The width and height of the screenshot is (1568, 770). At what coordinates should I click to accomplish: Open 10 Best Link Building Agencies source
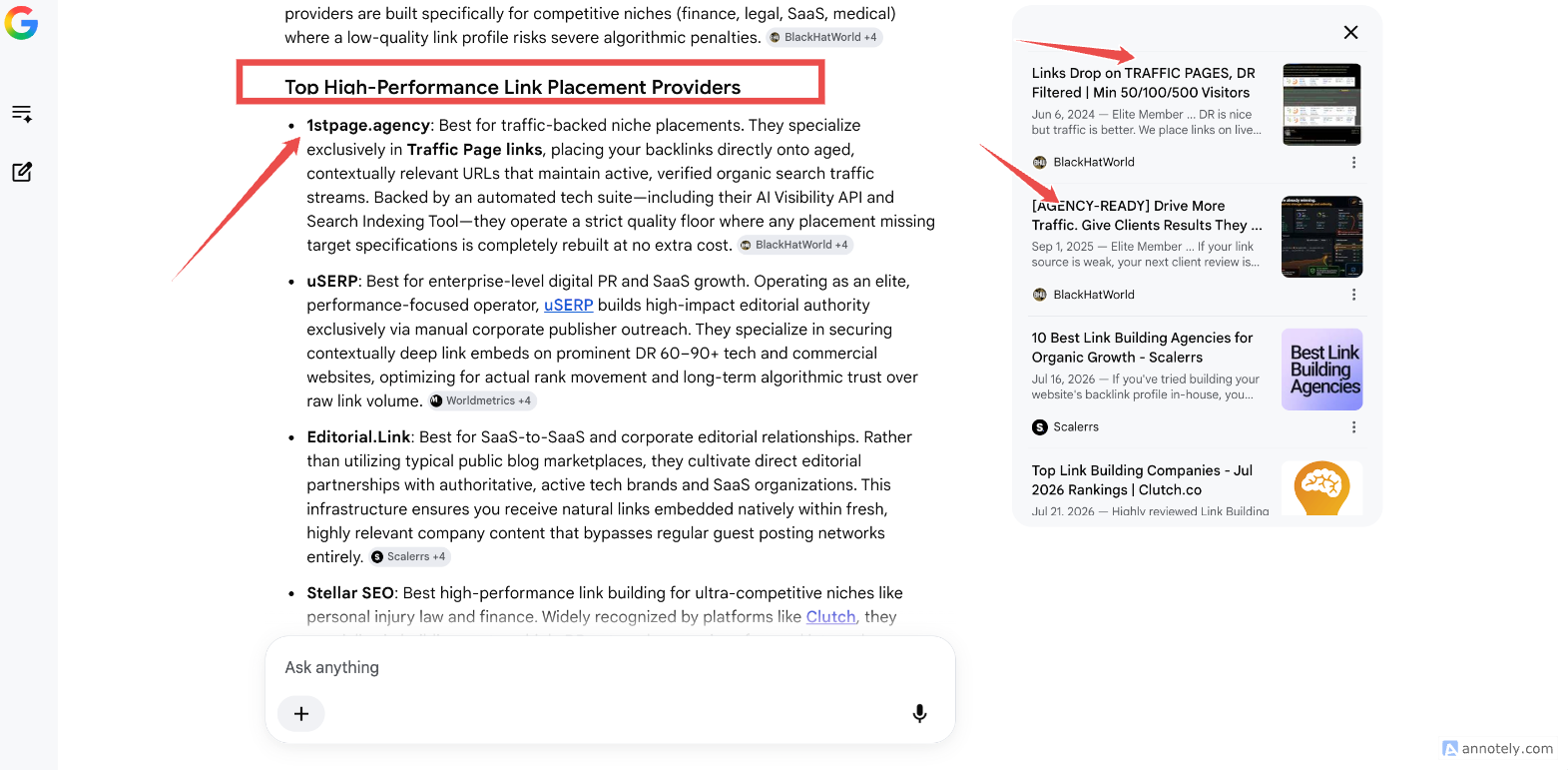point(1142,348)
